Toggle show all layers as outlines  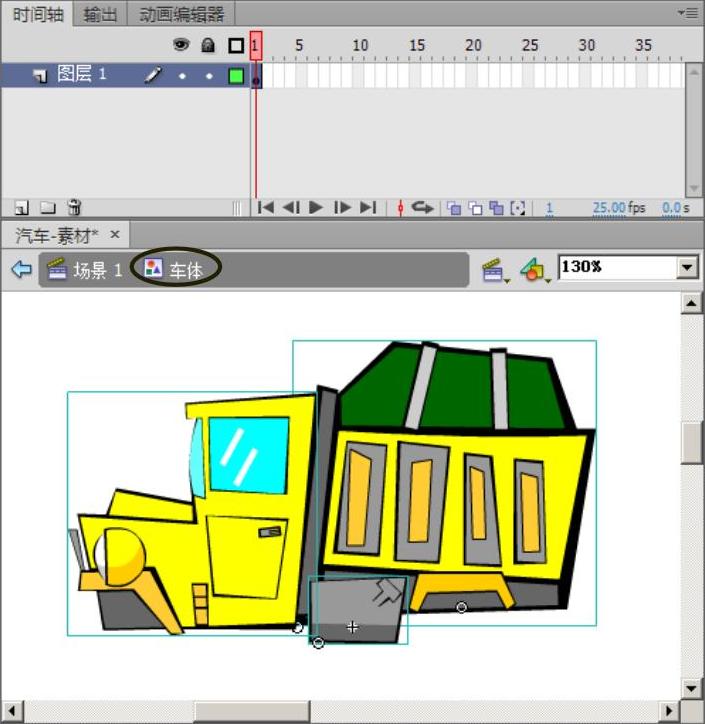236,45
